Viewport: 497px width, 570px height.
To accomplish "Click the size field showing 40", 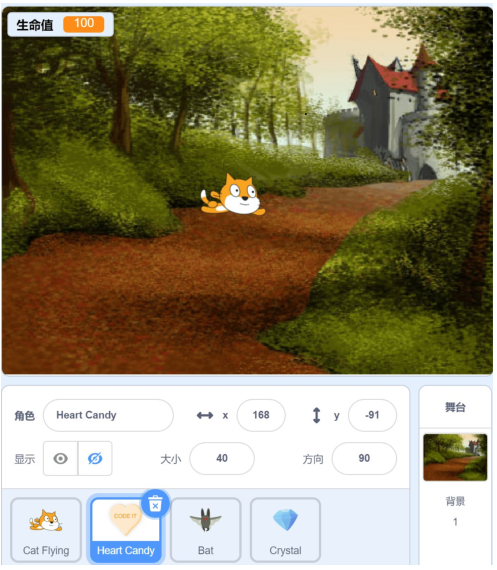I will pos(222,458).
